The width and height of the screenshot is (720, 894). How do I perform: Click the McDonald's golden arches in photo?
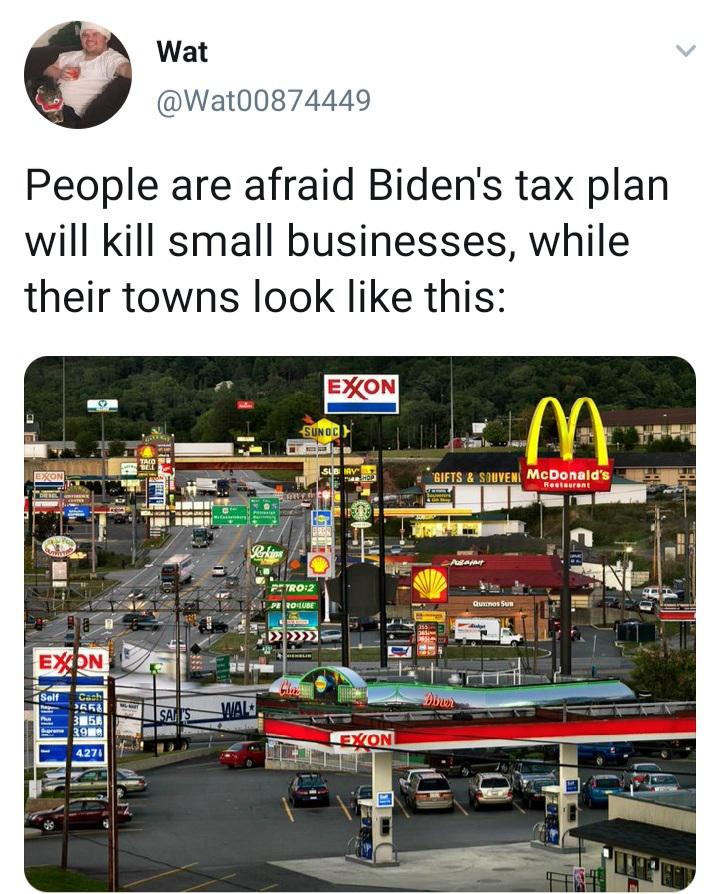[567, 432]
